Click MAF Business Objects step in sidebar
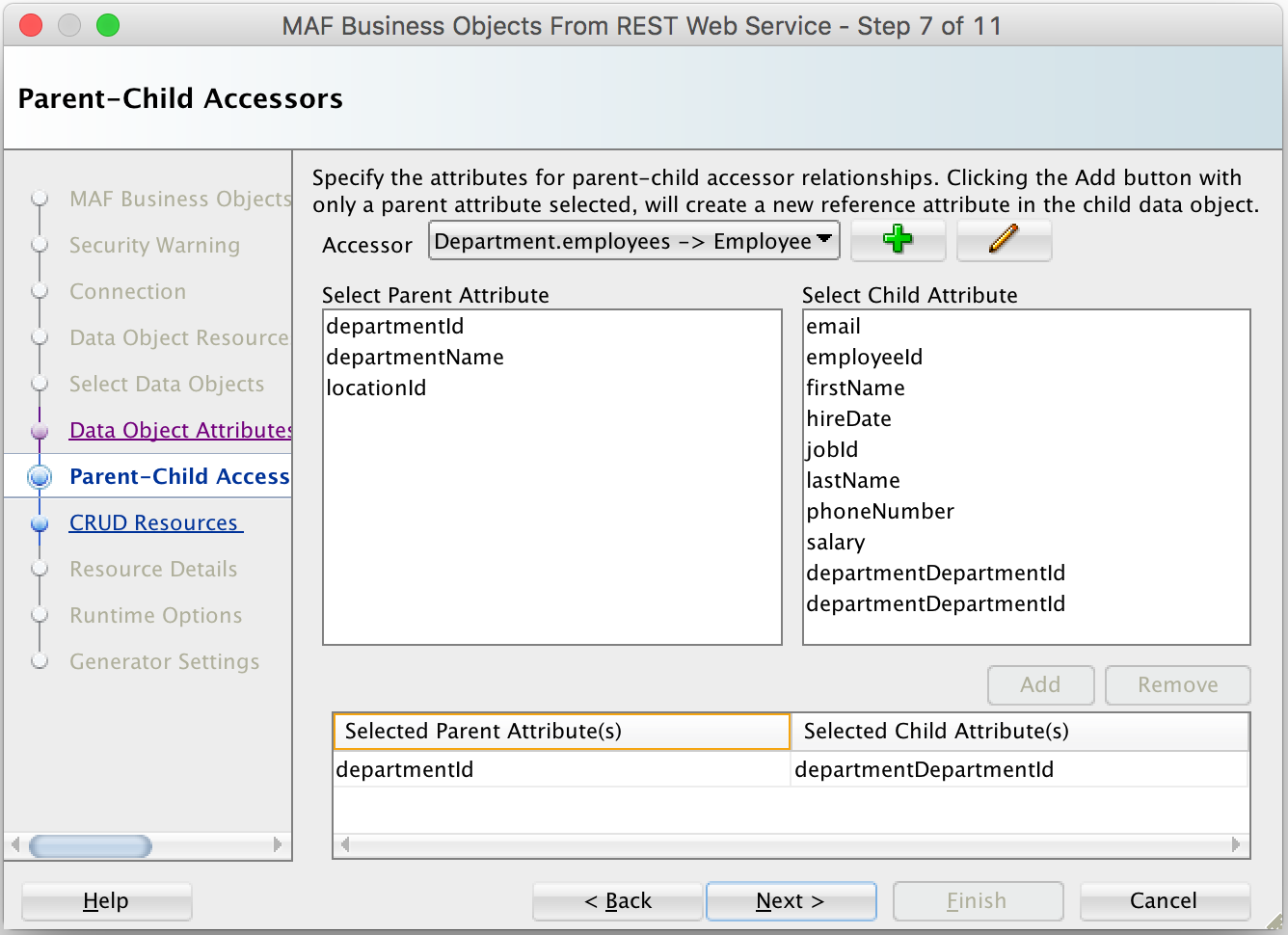The height and width of the screenshot is (935, 1288). point(180,199)
